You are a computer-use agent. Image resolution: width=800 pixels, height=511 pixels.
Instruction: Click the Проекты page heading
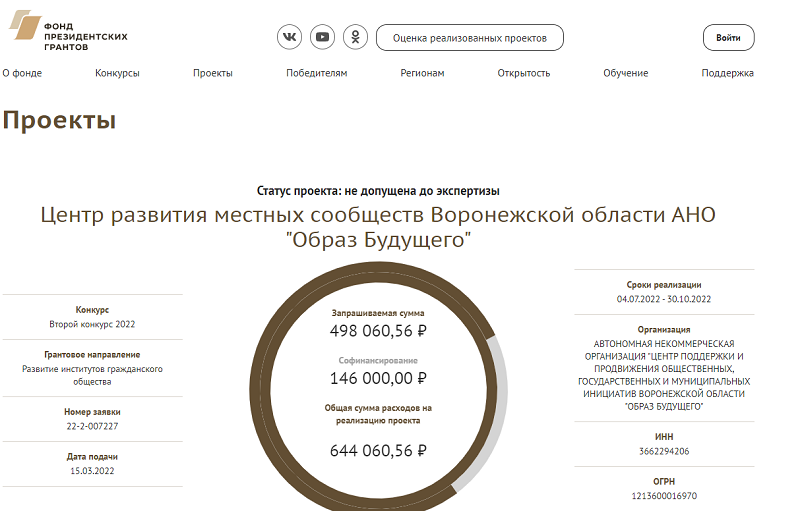coord(59,121)
